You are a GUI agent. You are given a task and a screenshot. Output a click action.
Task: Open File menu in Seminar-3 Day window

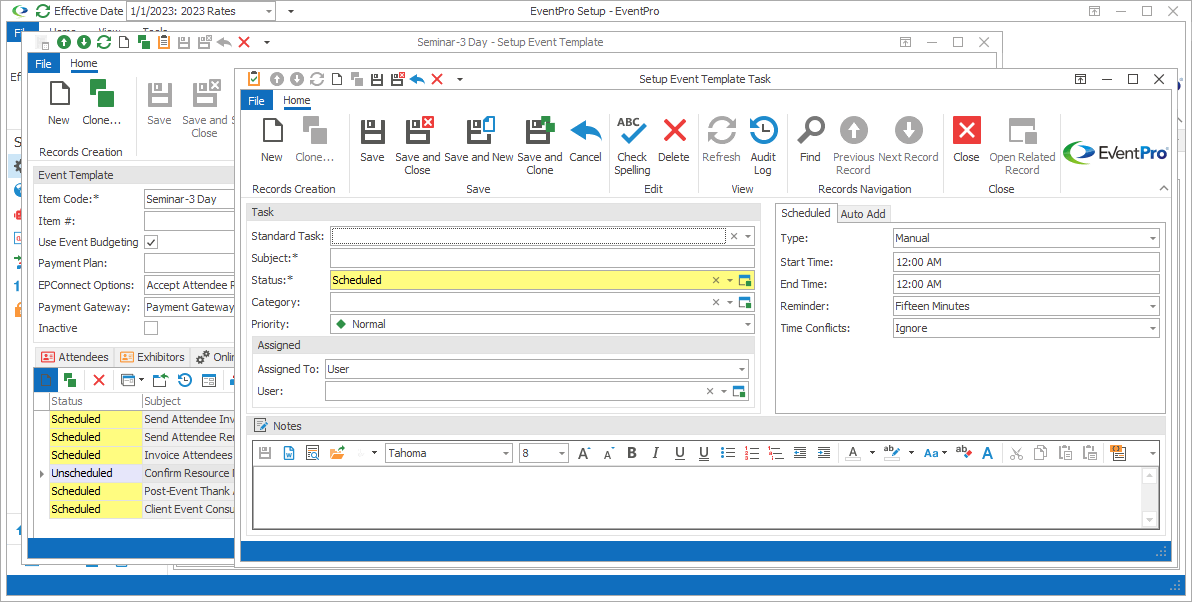point(43,63)
